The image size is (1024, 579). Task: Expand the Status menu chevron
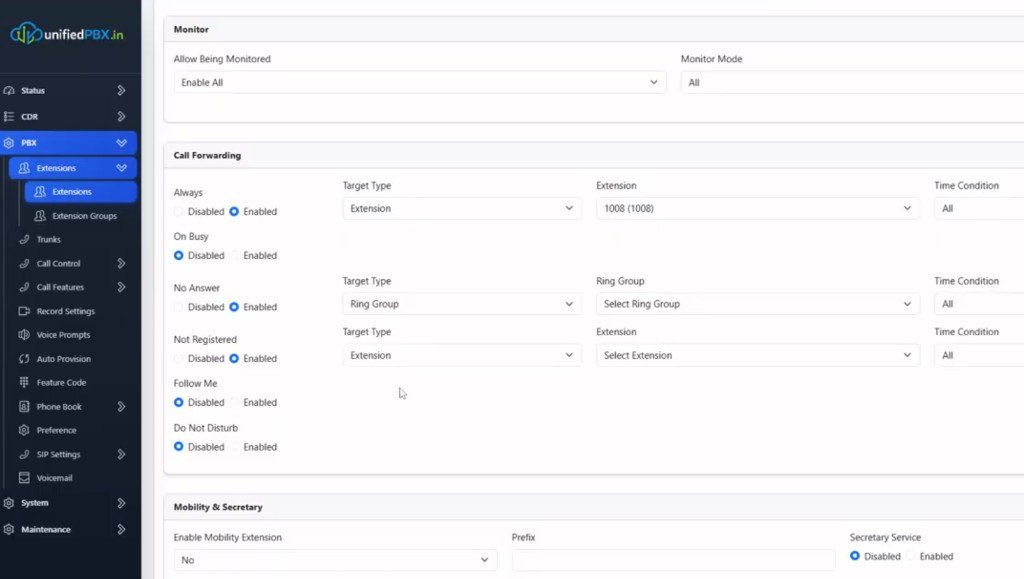121,90
